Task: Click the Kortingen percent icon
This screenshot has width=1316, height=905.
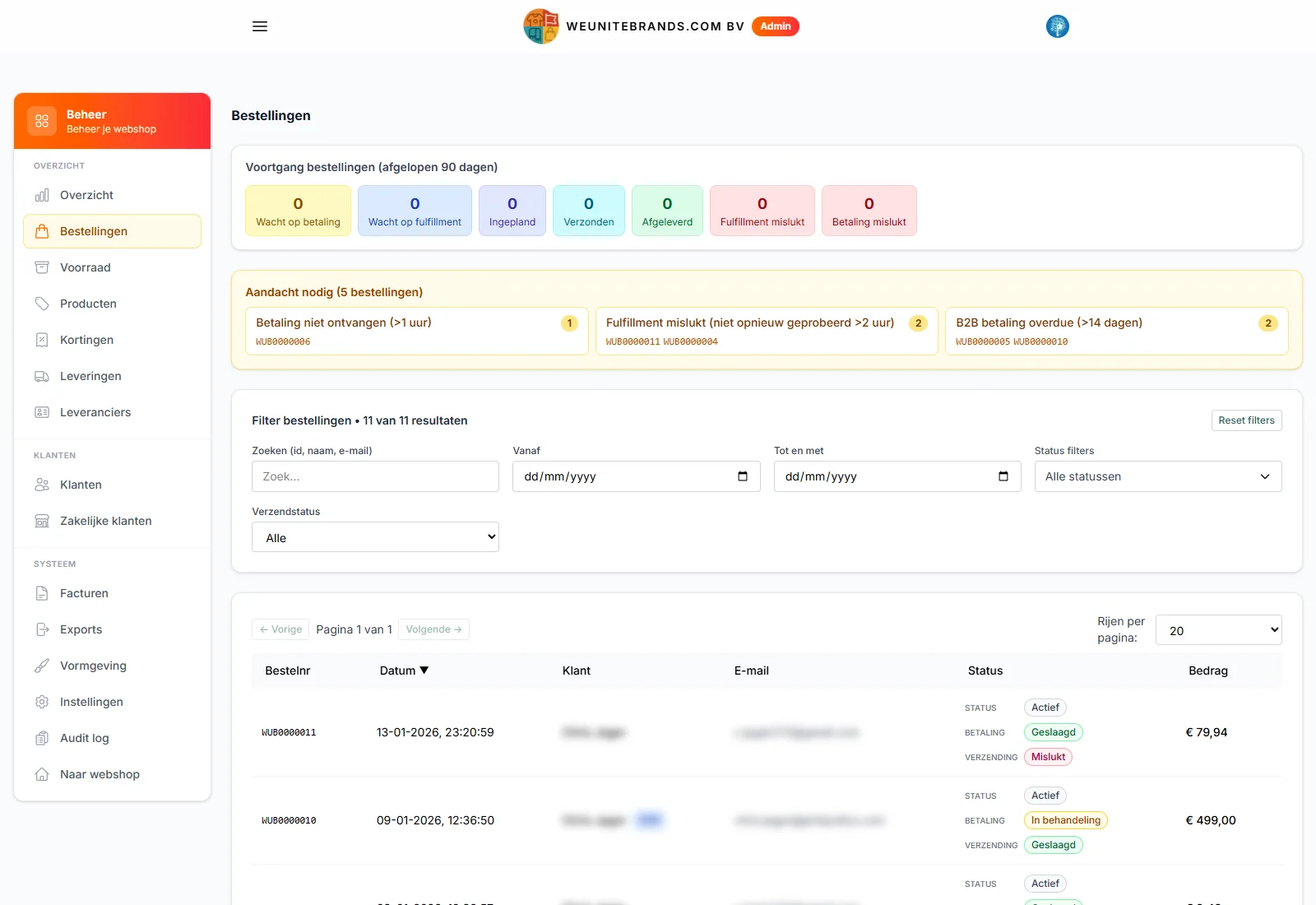Action: click(42, 340)
